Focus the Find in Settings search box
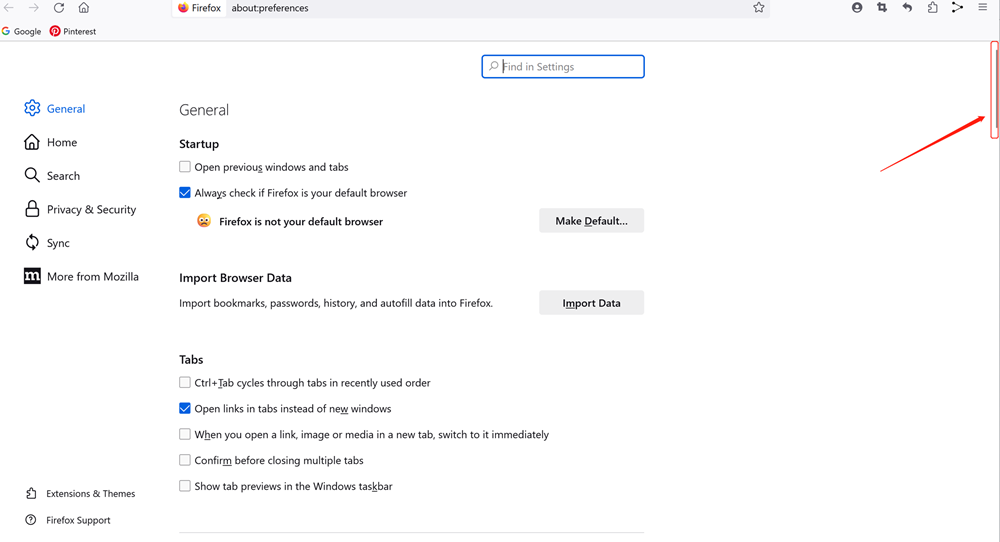The width and height of the screenshot is (1000, 542). (x=563, y=66)
